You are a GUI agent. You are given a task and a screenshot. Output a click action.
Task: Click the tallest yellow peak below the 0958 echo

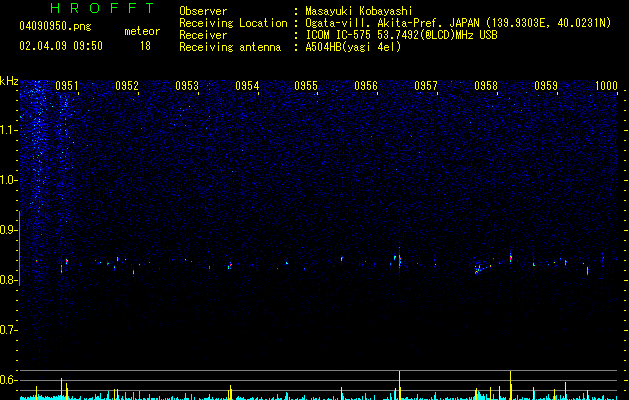click(510, 385)
